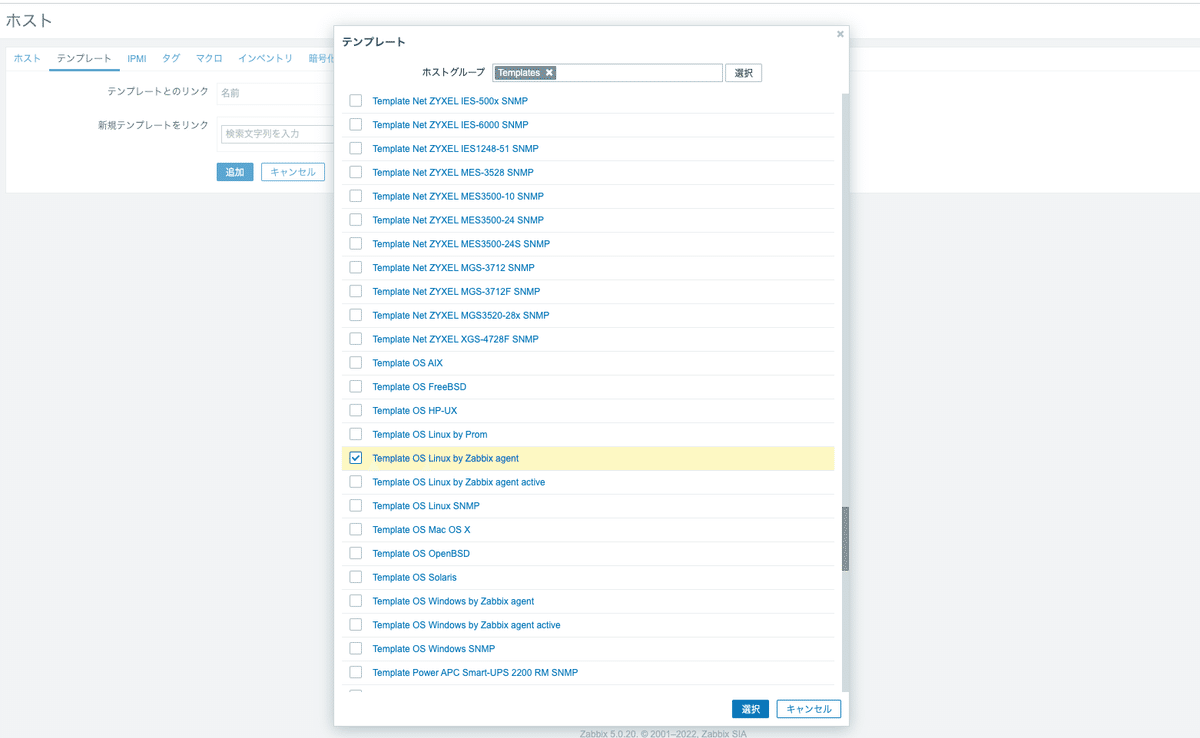Click the blue 選択 button at dialog bottom
This screenshot has width=1200, height=738.
click(x=750, y=709)
